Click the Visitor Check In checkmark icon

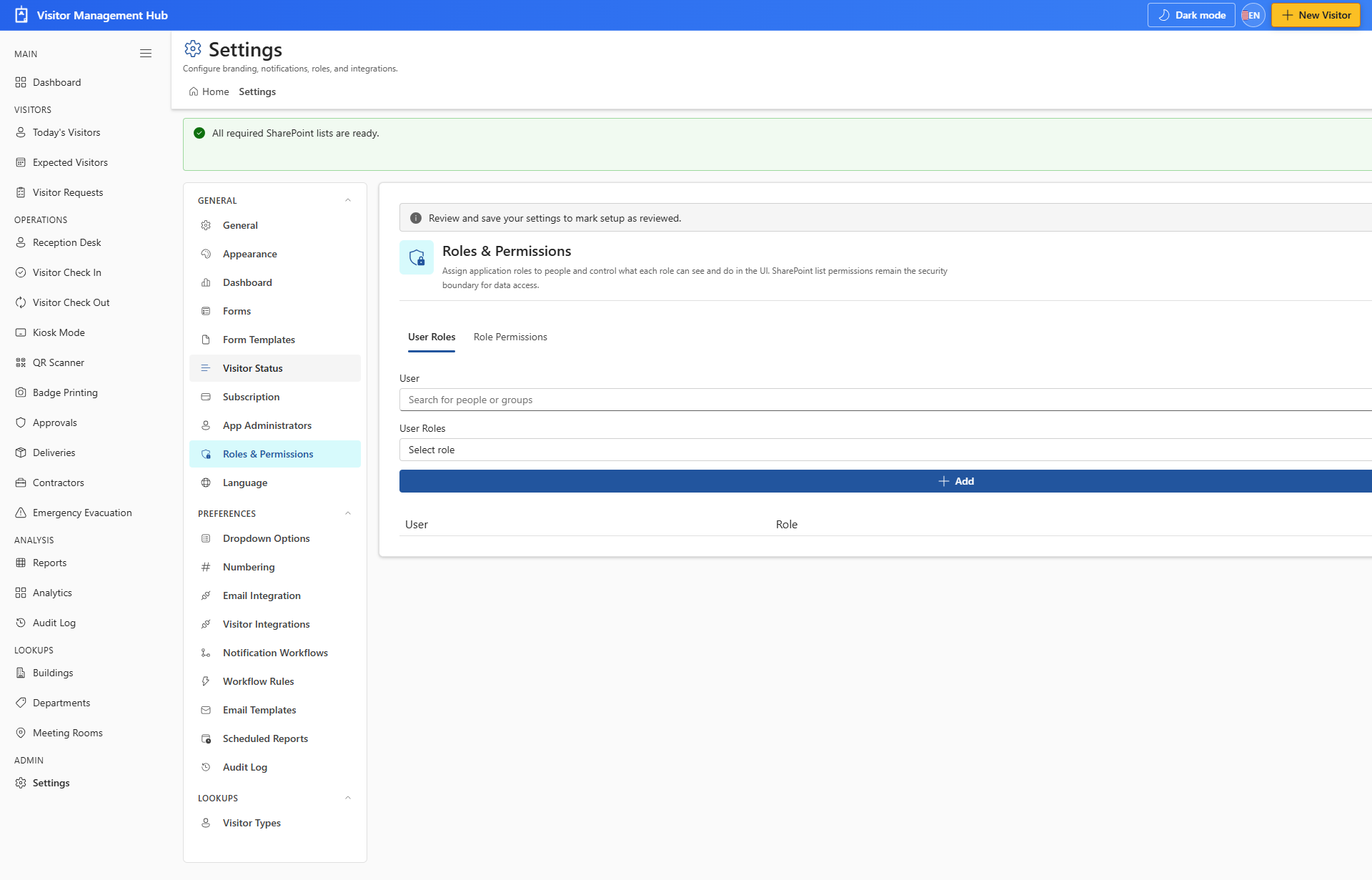point(21,272)
